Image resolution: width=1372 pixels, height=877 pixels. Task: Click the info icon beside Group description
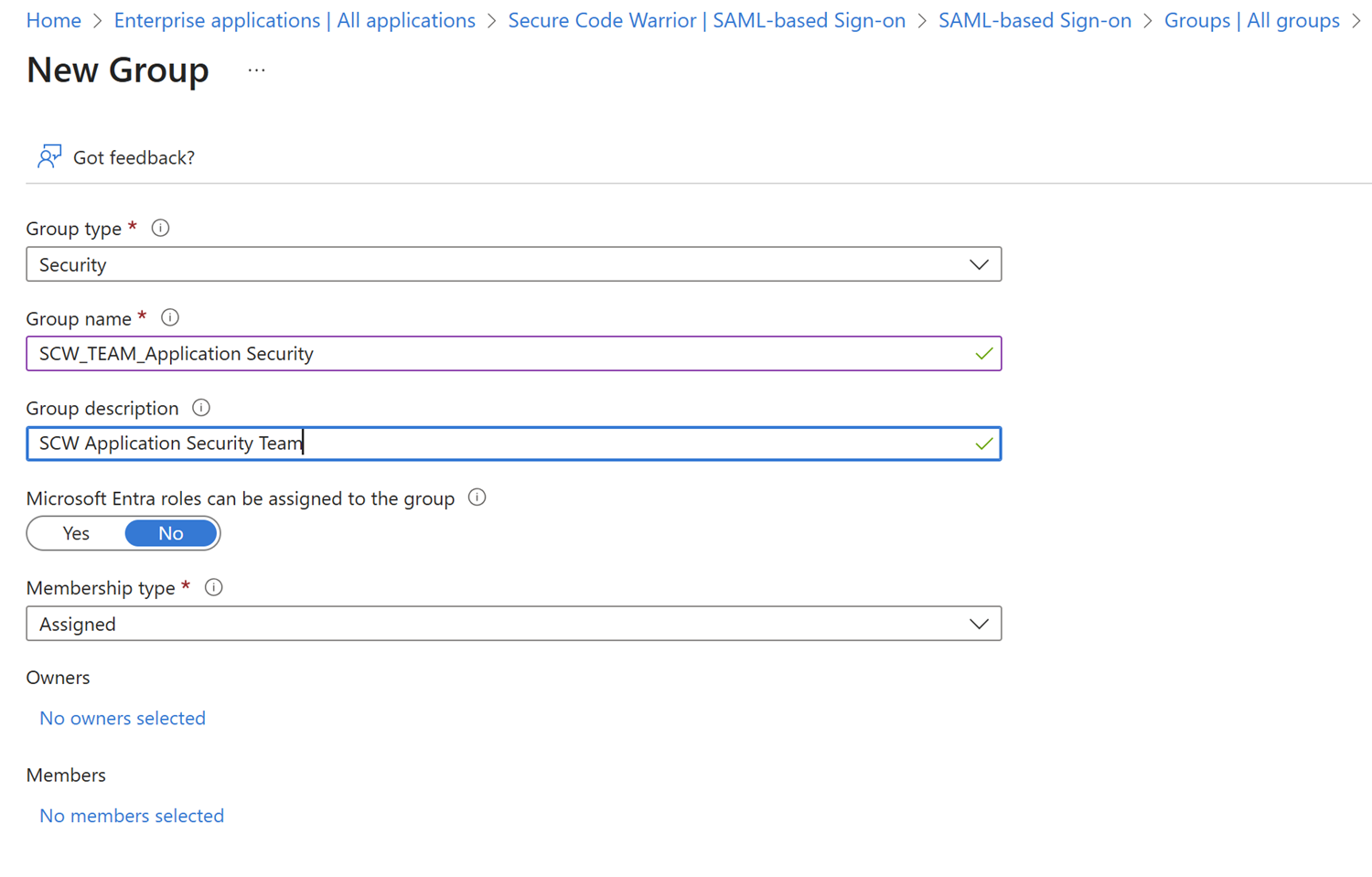tap(200, 408)
